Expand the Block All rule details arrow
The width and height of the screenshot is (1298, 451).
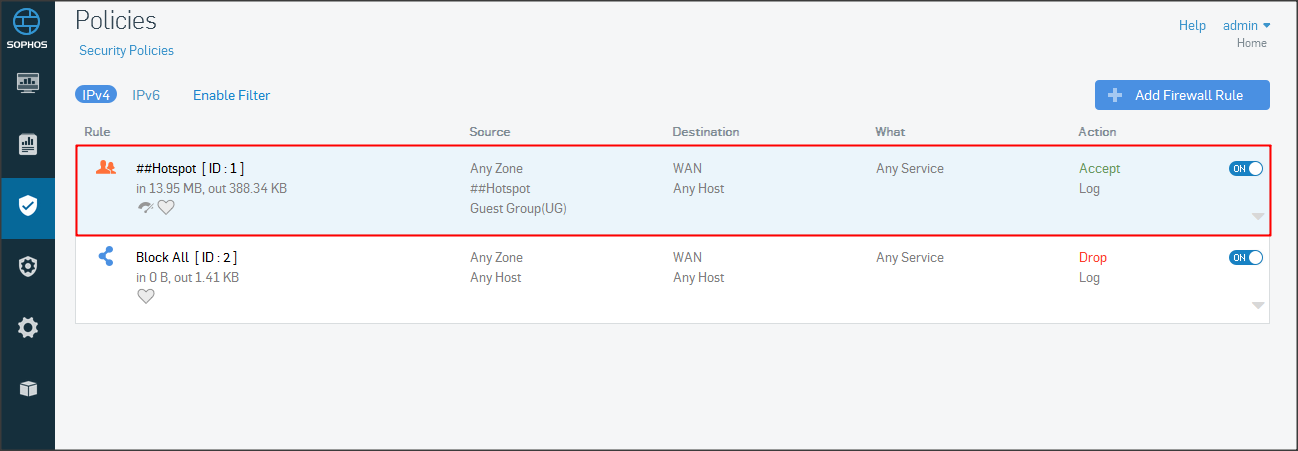tap(1258, 305)
